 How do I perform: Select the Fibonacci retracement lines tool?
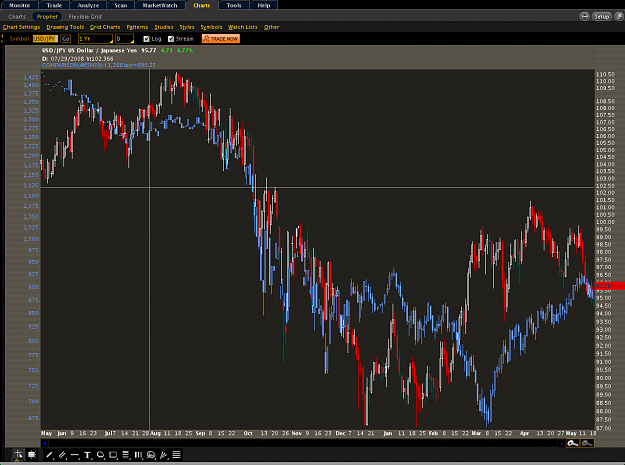pos(126,455)
